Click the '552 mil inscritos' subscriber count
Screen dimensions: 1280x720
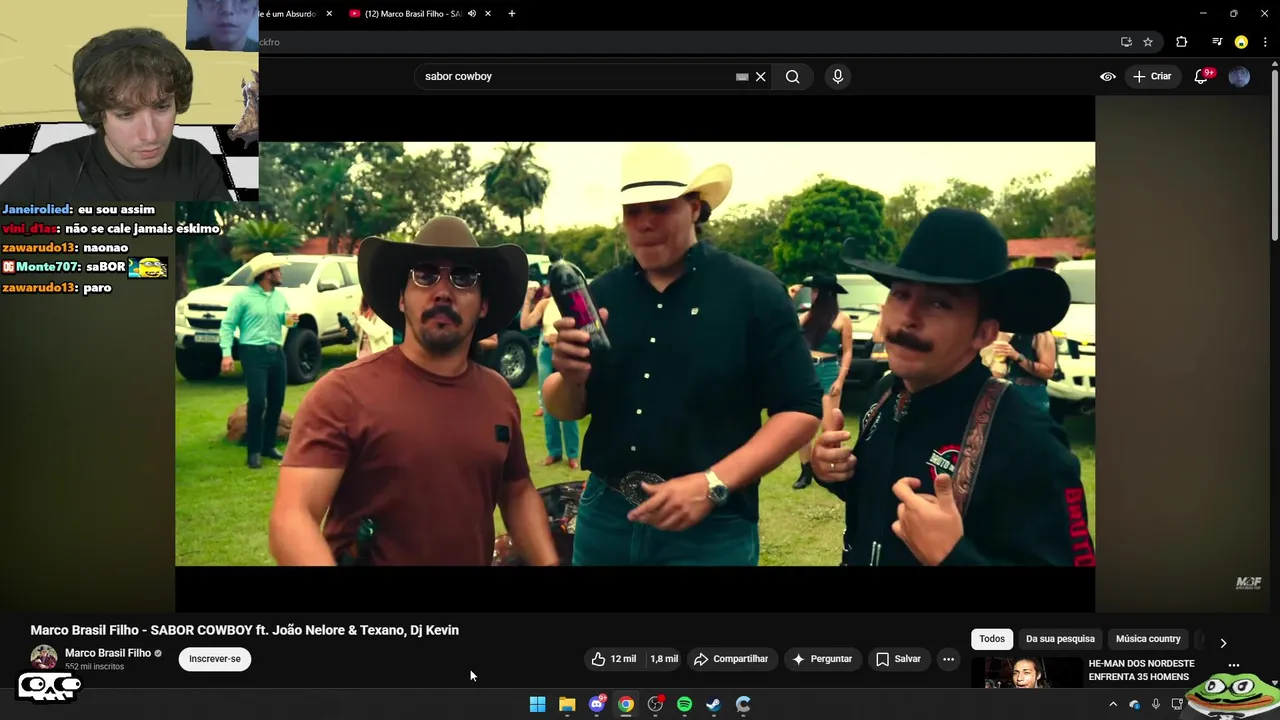tap(94, 666)
